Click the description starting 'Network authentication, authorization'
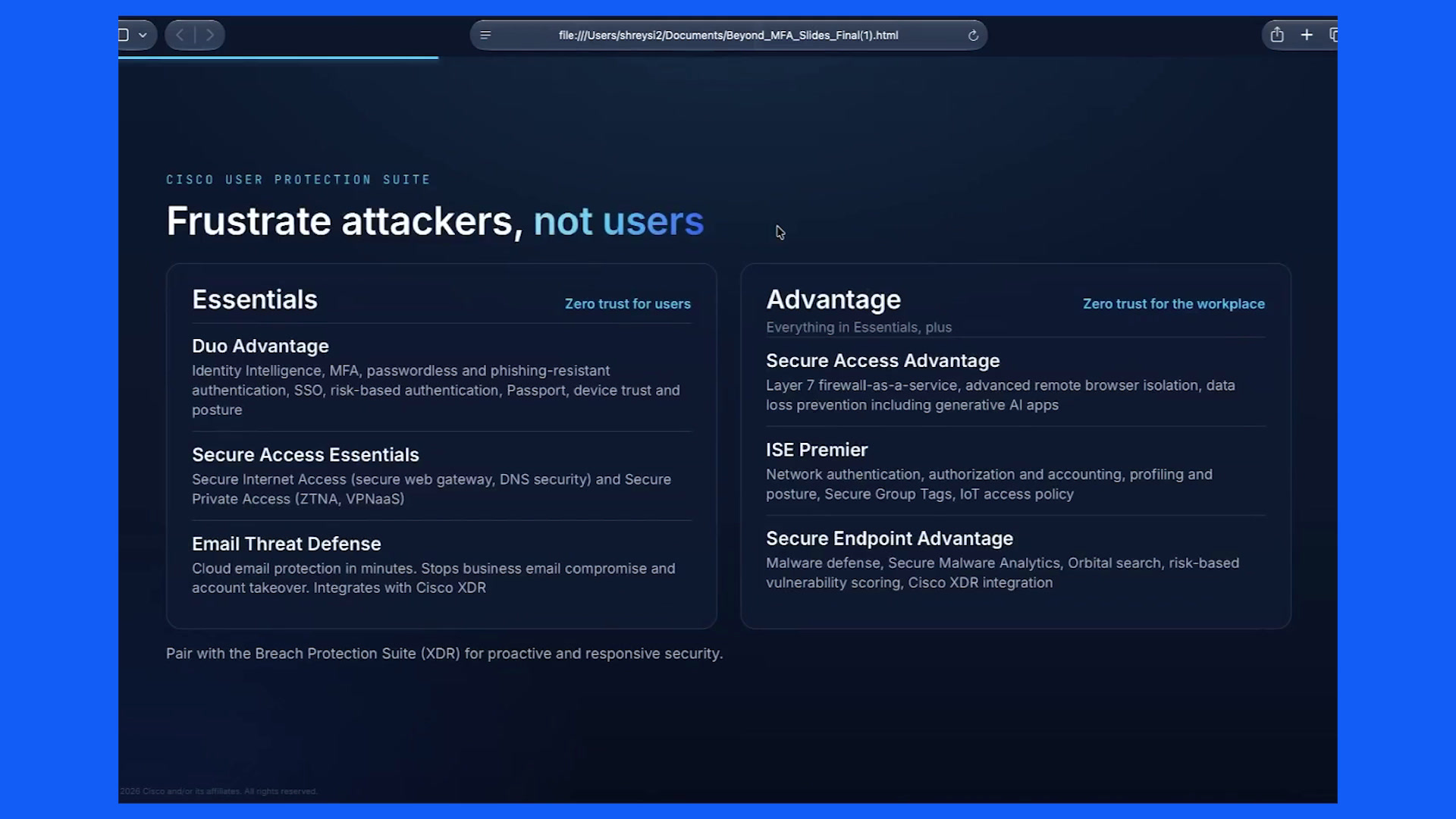This screenshot has height=819, width=1456. 989,484
